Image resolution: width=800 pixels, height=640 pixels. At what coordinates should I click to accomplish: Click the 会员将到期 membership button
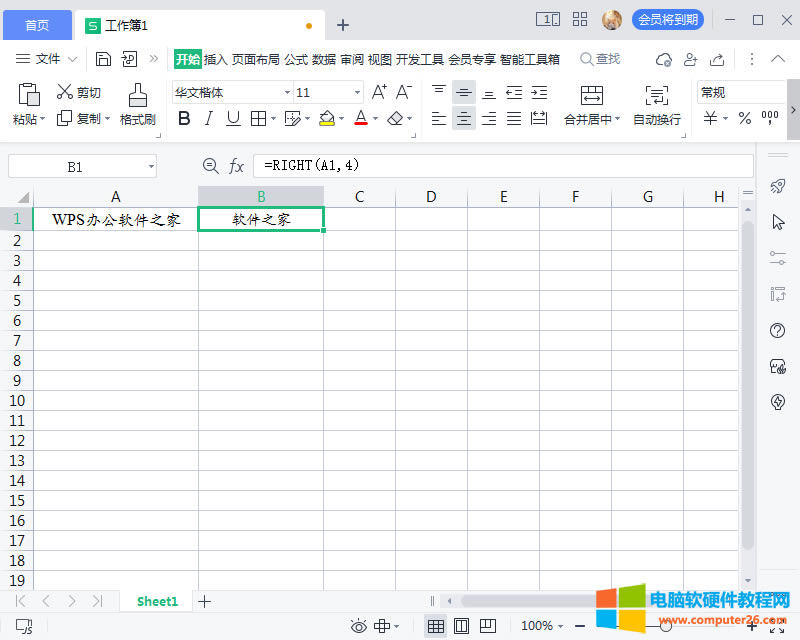tap(667, 20)
